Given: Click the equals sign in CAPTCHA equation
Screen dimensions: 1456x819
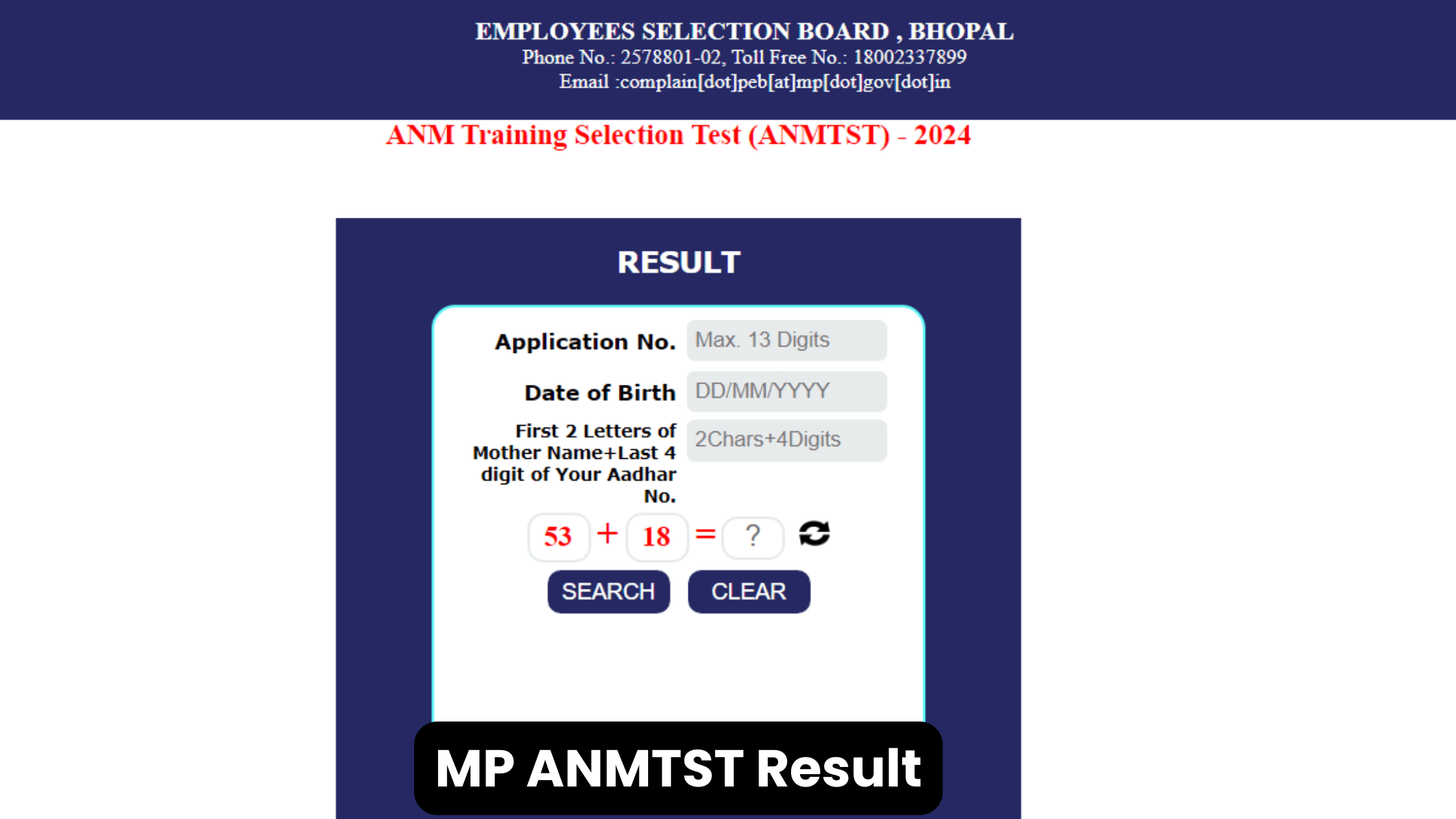Looking at the screenshot, I should point(707,534).
